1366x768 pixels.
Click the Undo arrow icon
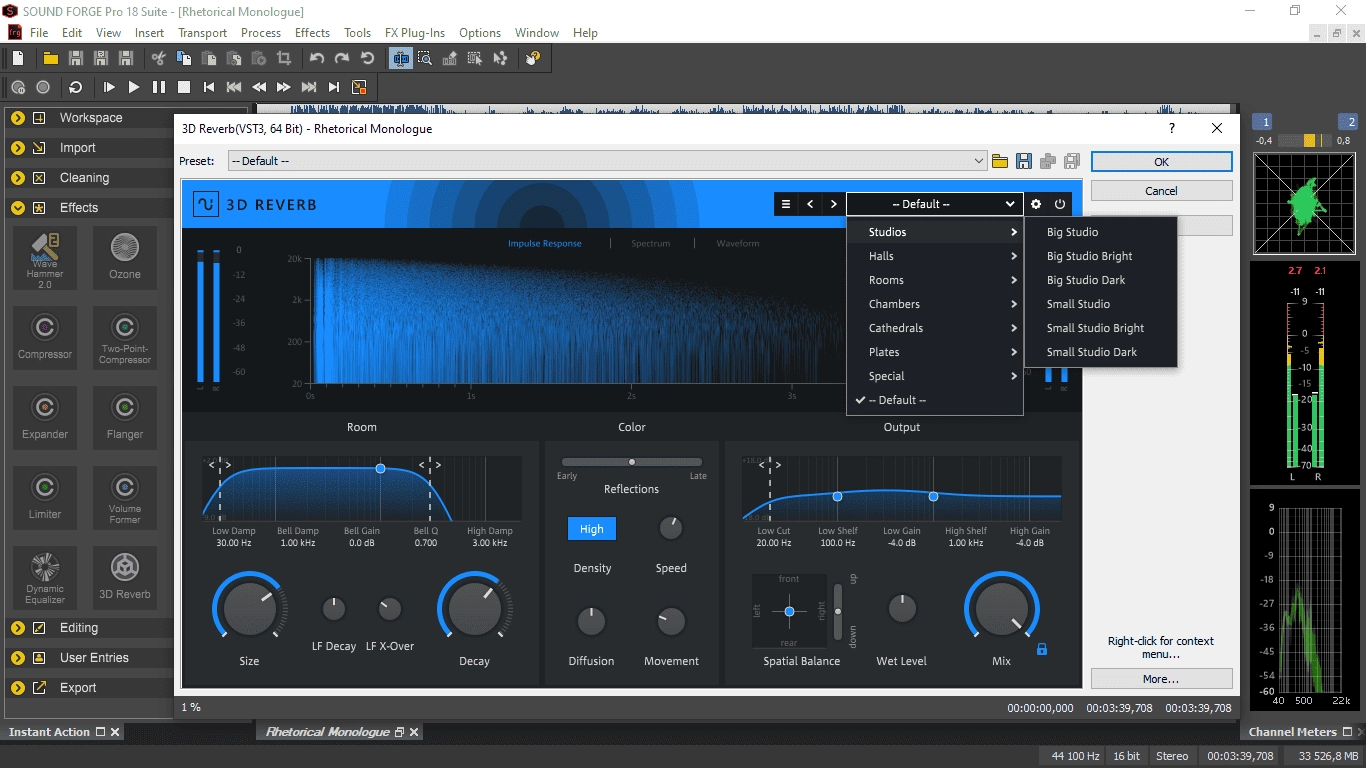[317, 58]
